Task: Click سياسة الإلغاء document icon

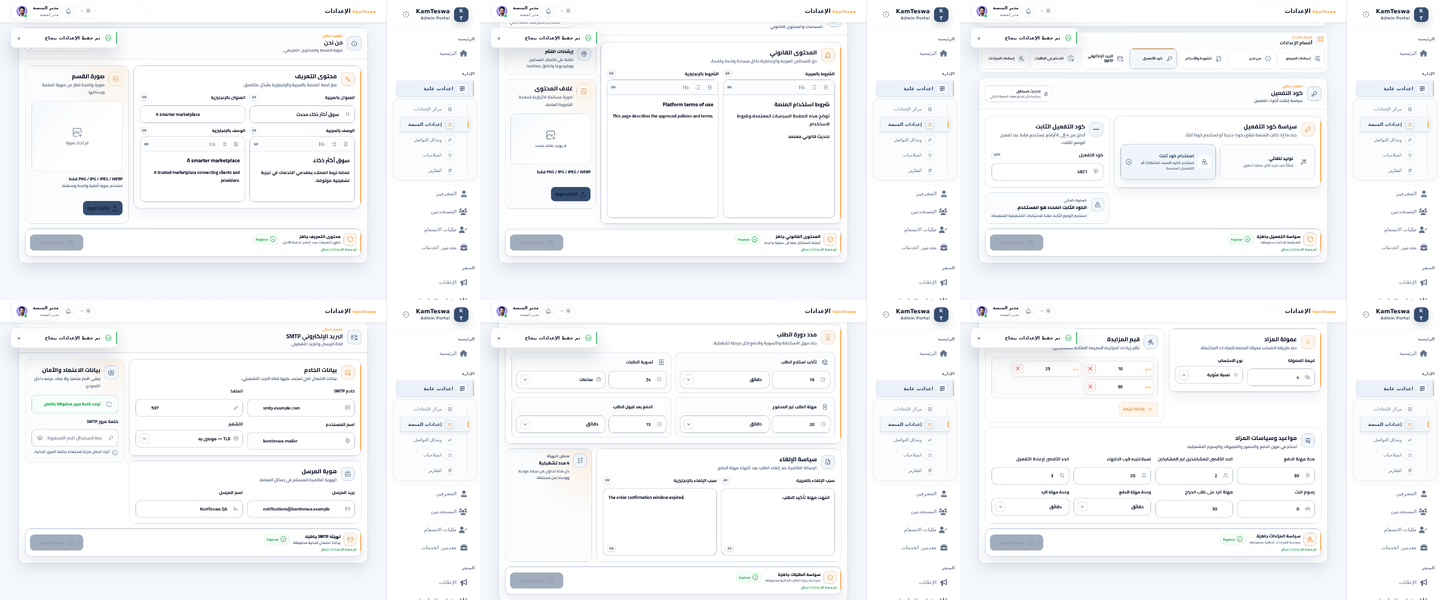Action: [828, 464]
